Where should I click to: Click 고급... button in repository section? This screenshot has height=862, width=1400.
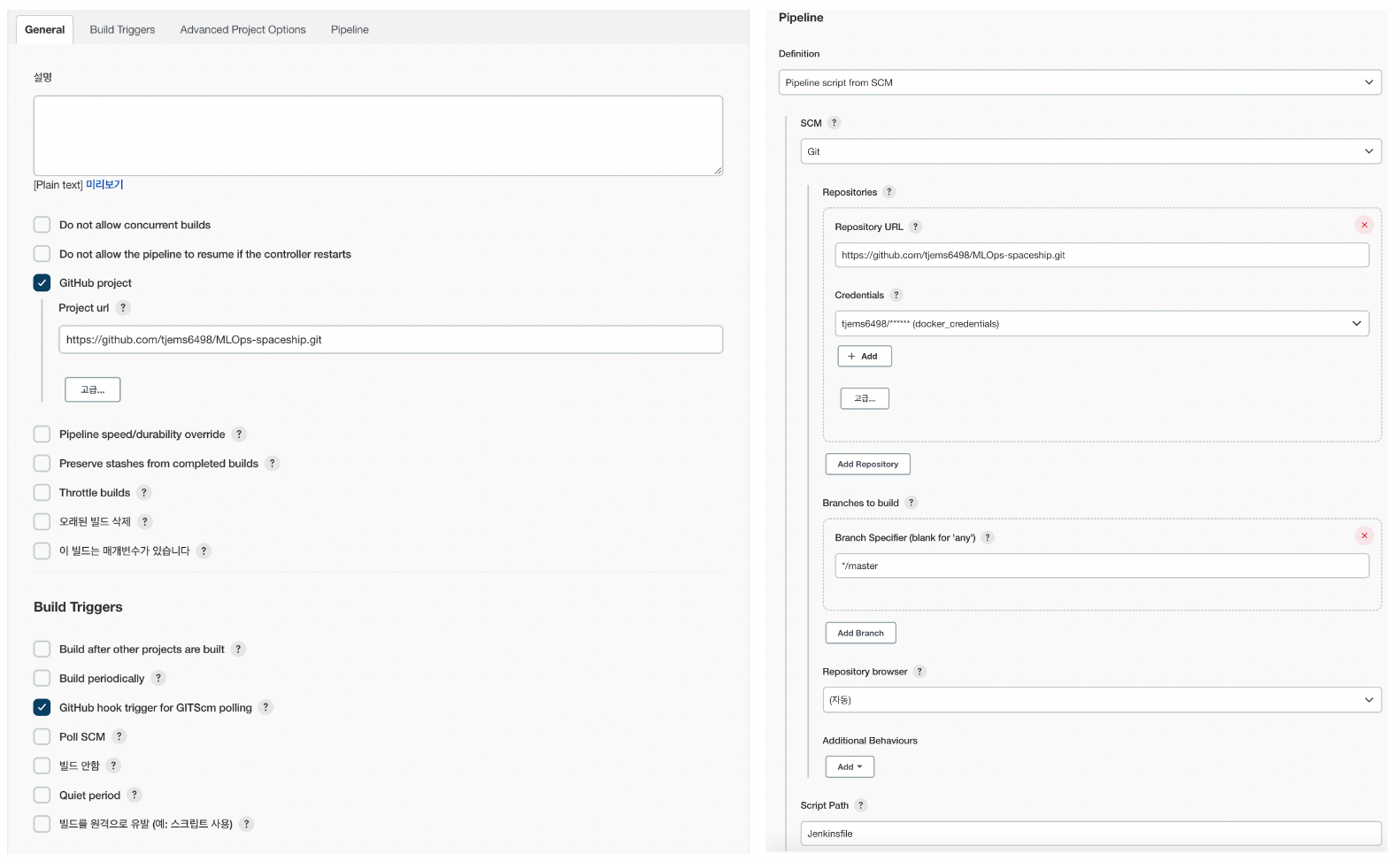pos(865,399)
